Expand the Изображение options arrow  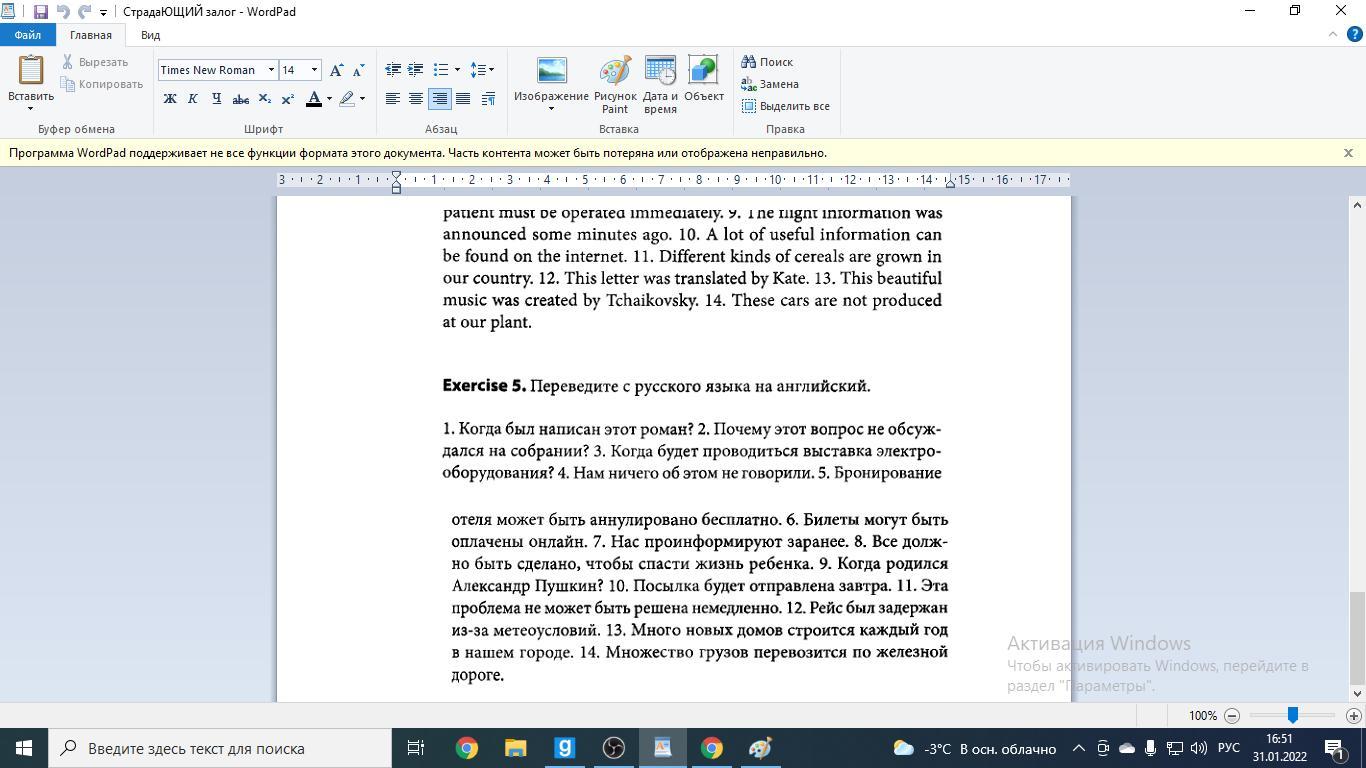click(x=551, y=109)
